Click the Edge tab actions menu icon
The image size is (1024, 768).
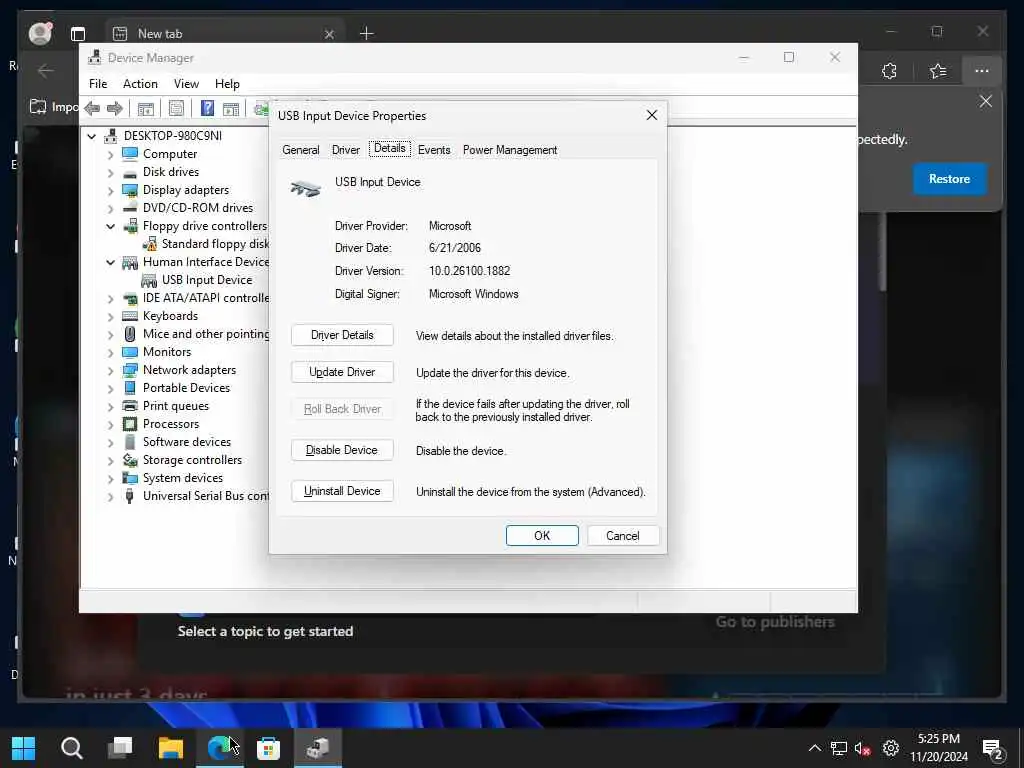pyautogui.click(x=78, y=34)
